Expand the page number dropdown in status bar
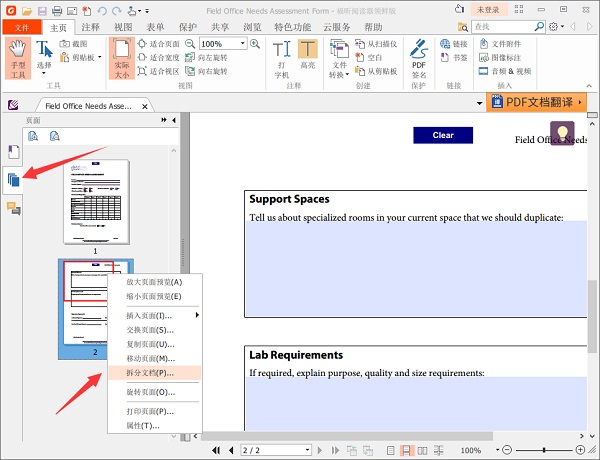The height and width of the screenshot is (460, 600). (307, 451)
